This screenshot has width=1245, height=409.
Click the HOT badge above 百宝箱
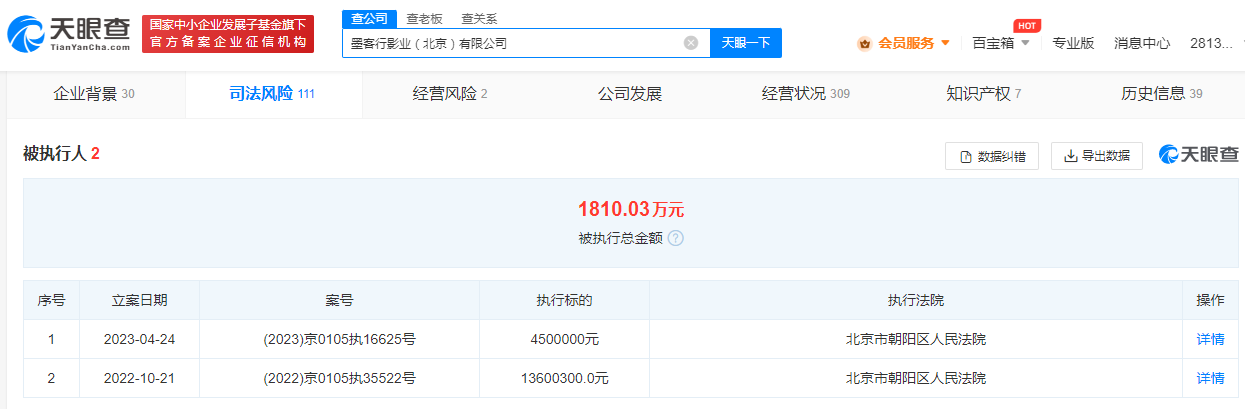click(1027, 25)
